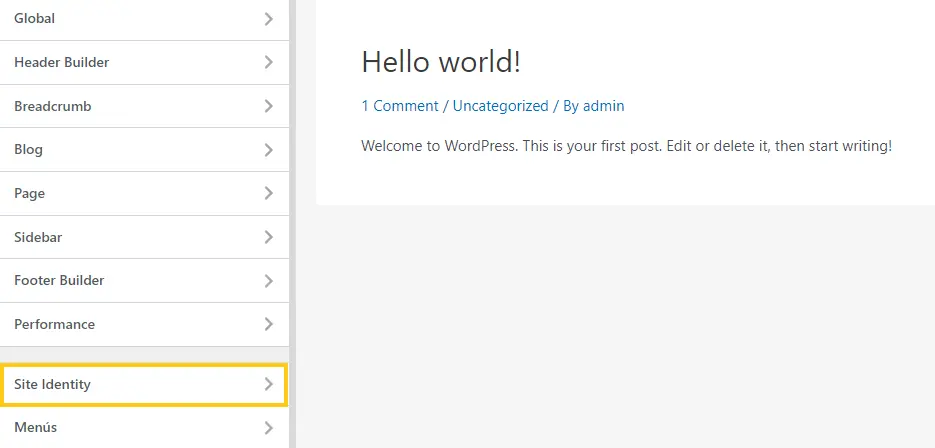
Task: Expand chevron arrow next to Footer Builder
Action: point(269,280)
